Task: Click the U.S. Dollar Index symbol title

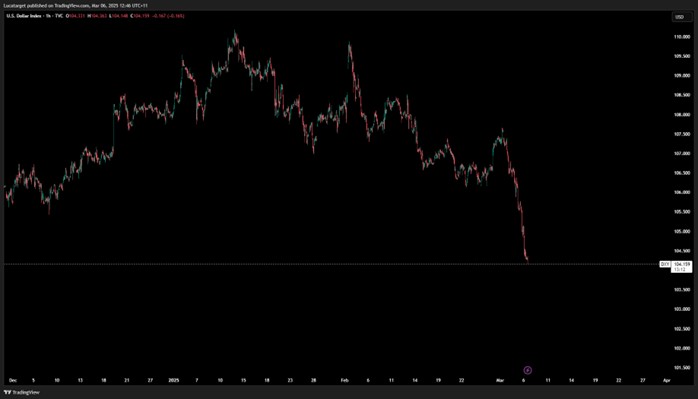Action: [22, 16]
